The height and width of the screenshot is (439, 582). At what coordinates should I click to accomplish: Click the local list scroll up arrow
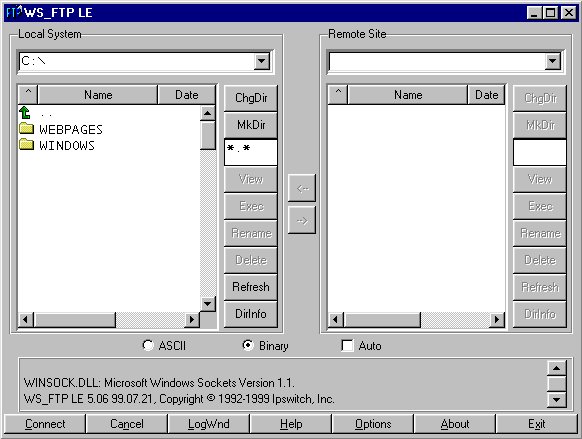(x=207, y=113)
